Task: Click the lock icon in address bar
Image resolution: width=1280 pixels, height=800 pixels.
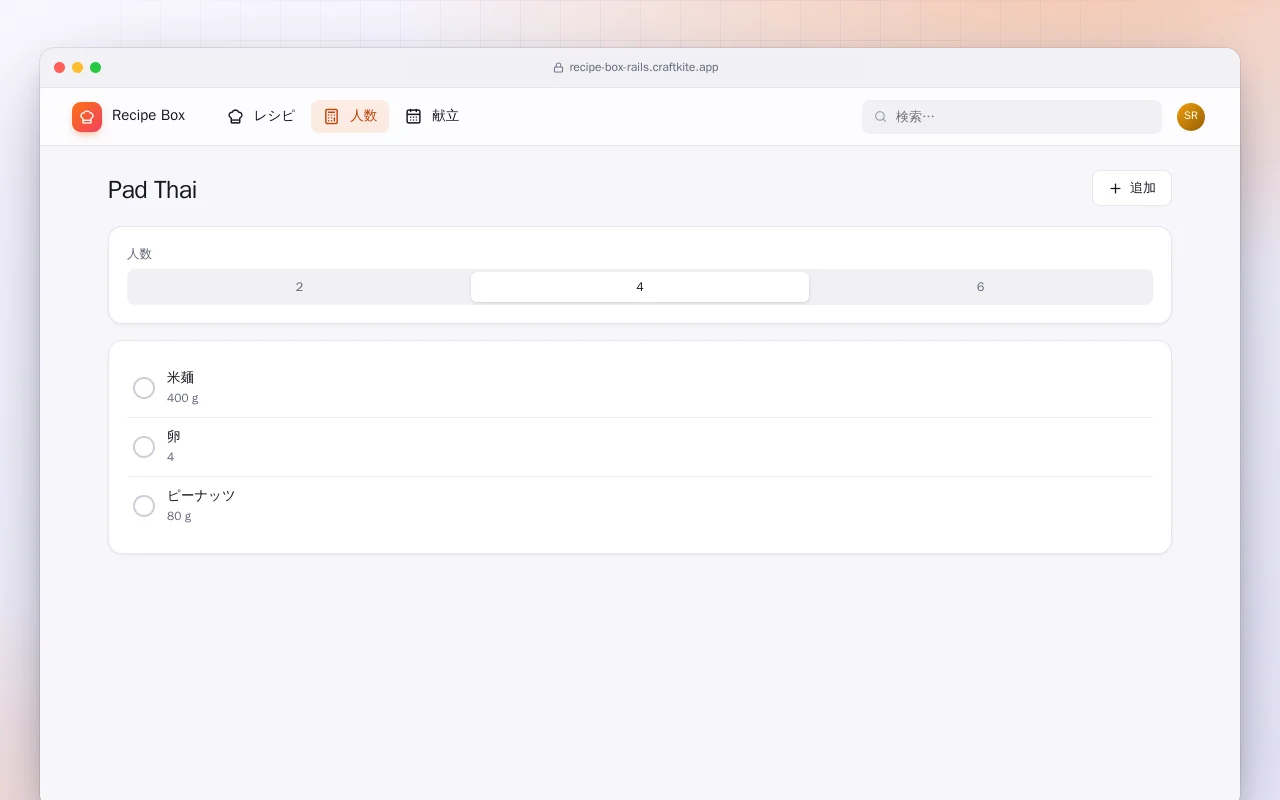Action: [559, 68]
